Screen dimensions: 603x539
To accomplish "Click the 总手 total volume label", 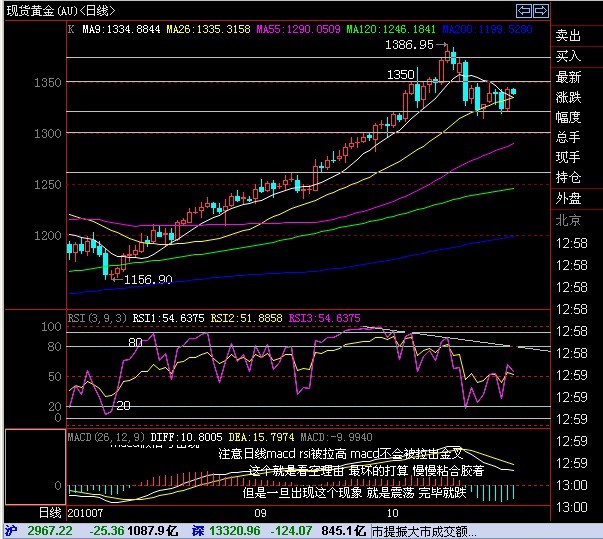I will click(x=568, y=137).
